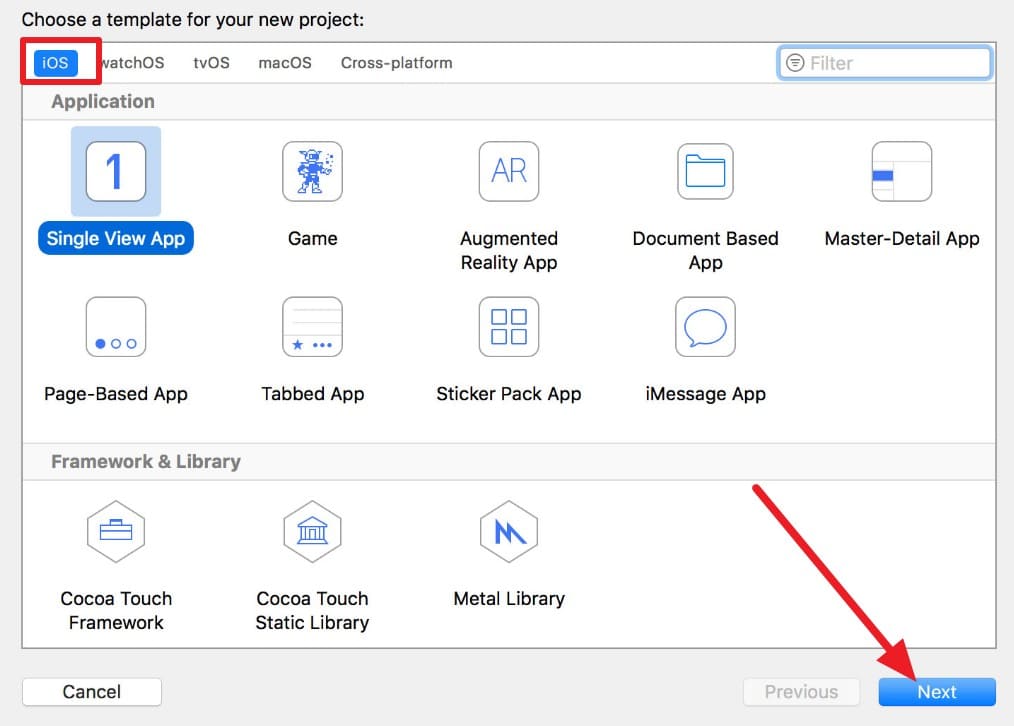This screenshot has height=726, width=1014.
Task: Click the filter icon in the search field
Action: coord(795,63)
